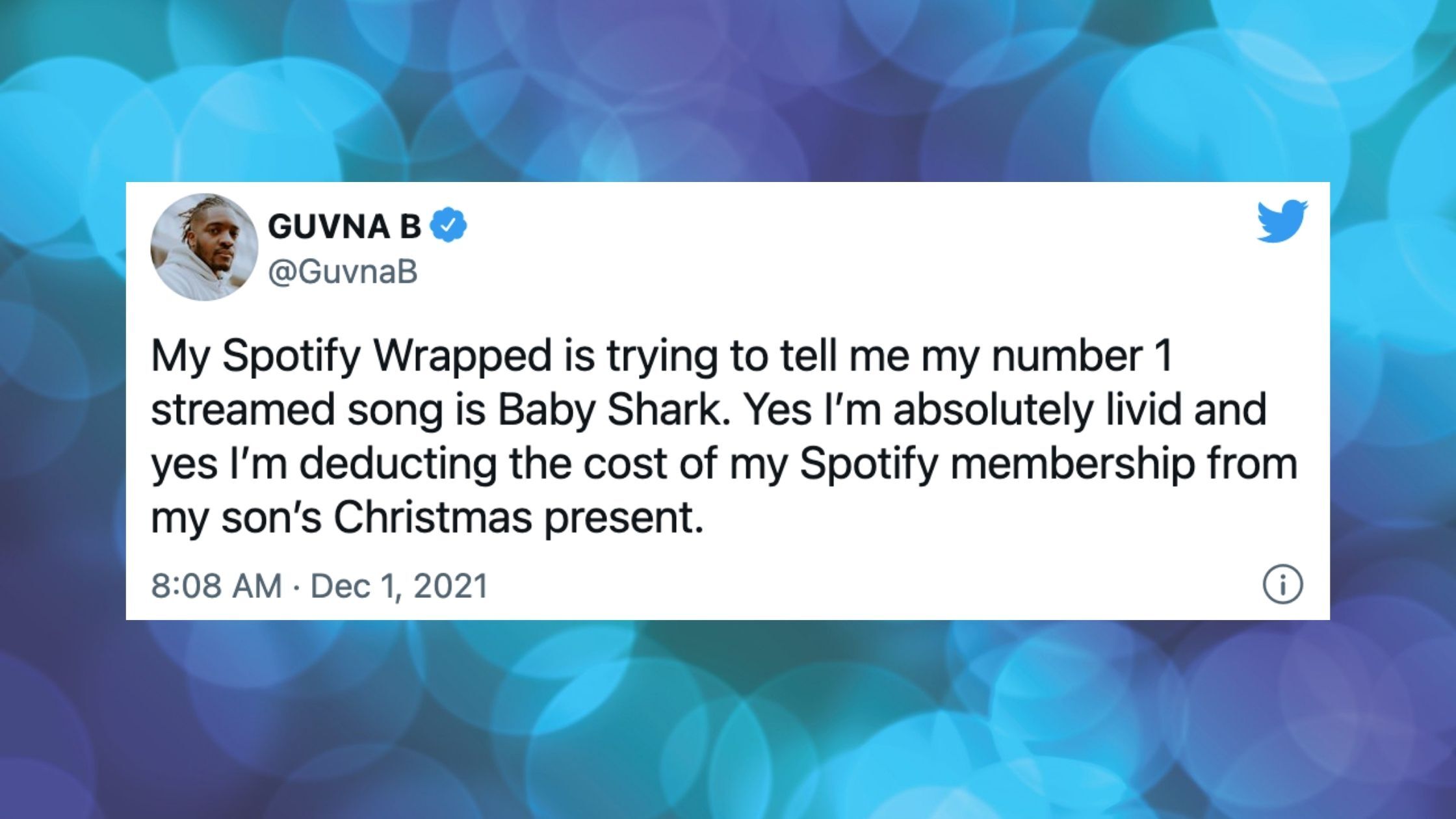Click the Twitter bird logo
The height and width of the screenshot is (819, 1456).
[1282, 221]
